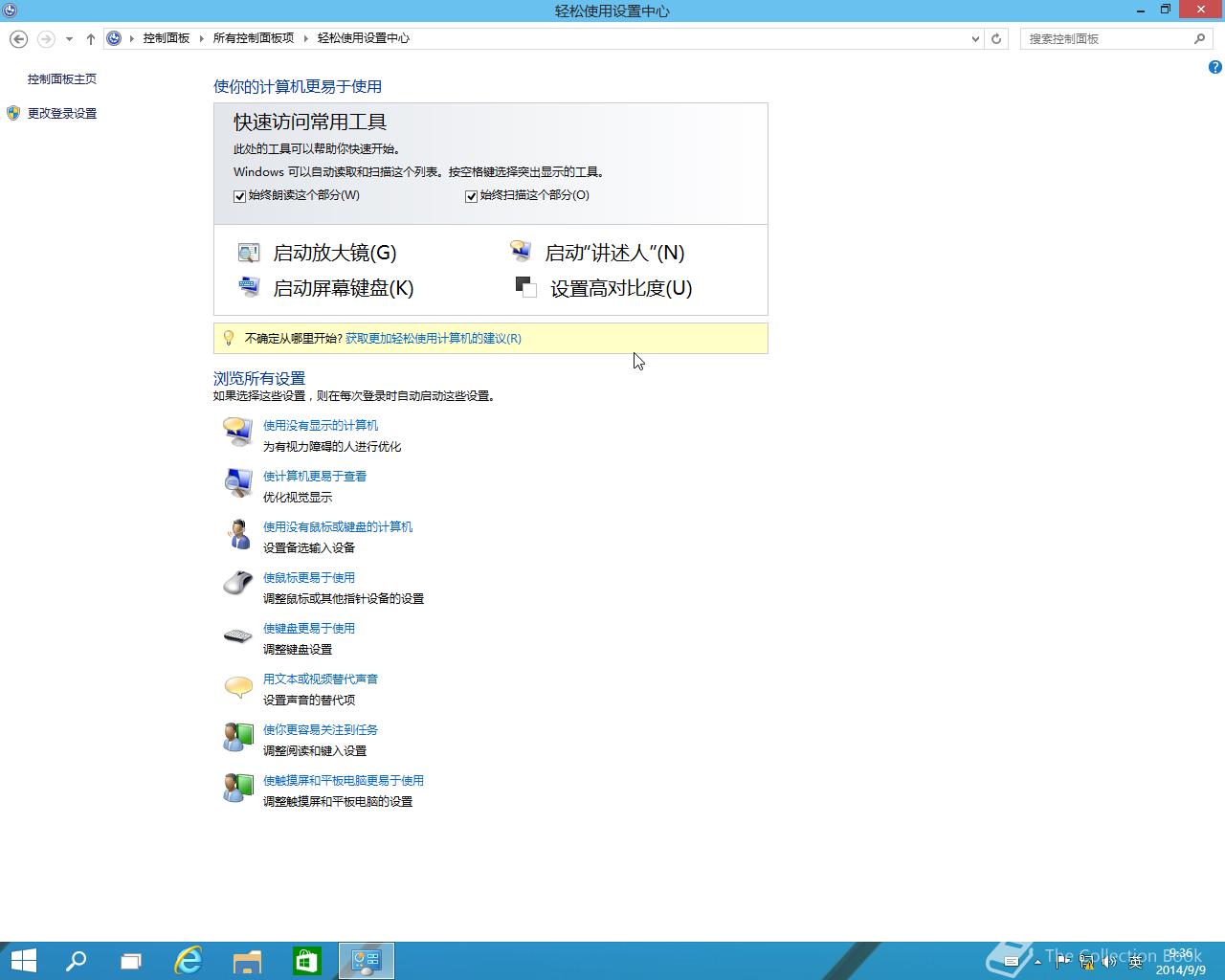
Task: Open the 用文本或视频替代声音 link
Action: click(321, 679)
